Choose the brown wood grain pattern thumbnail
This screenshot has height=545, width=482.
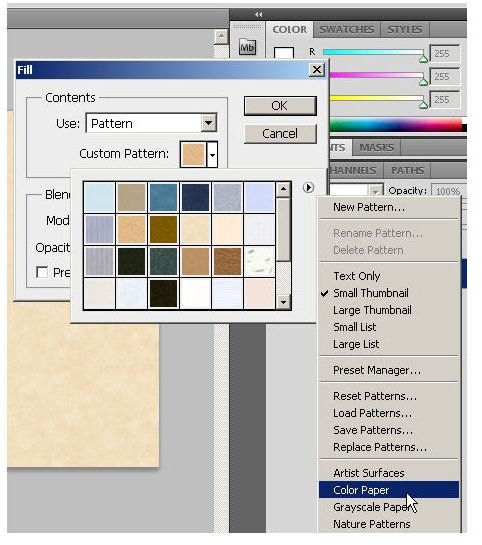[227, 261]
